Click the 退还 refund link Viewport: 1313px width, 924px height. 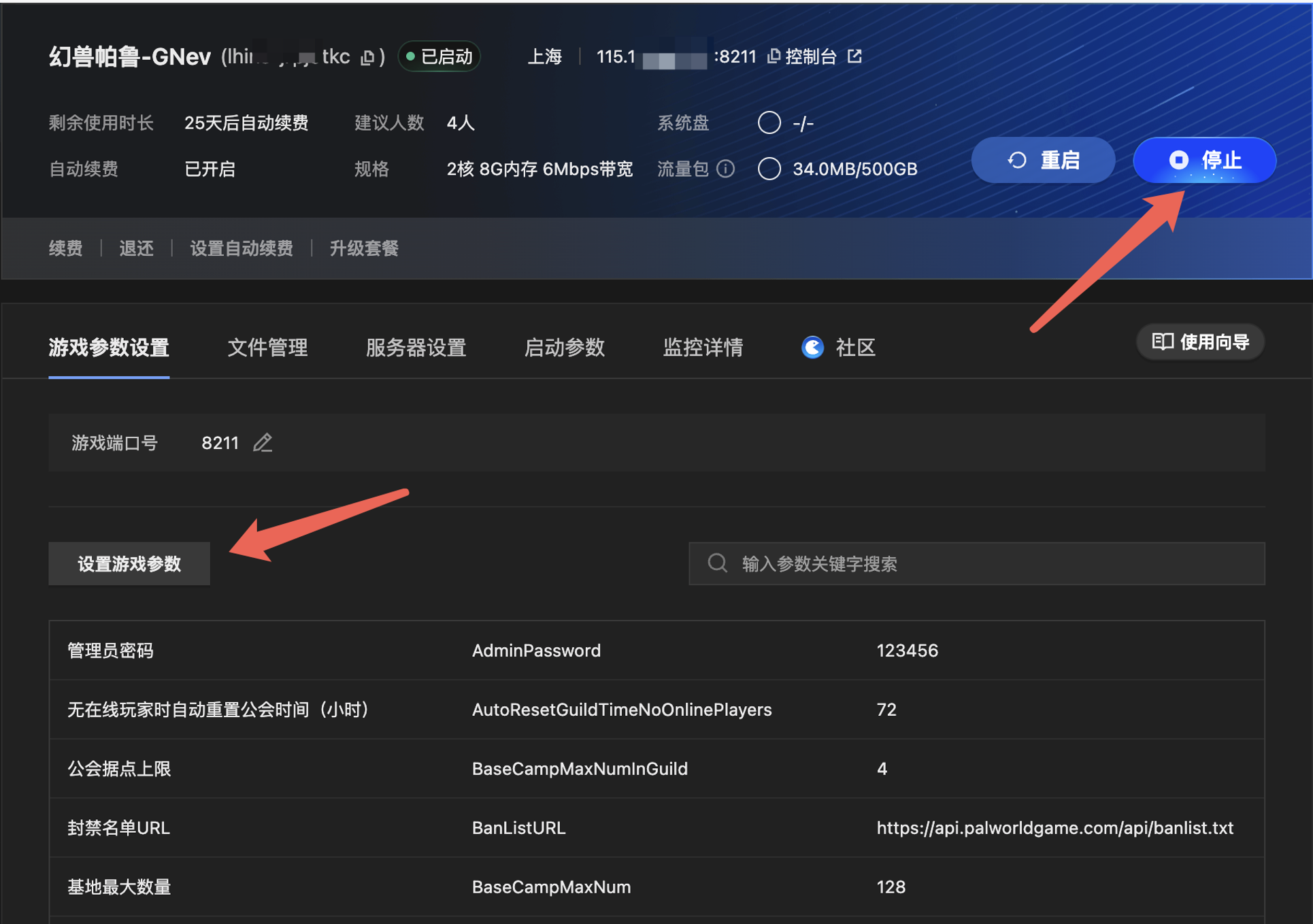(x=136, y=248)
